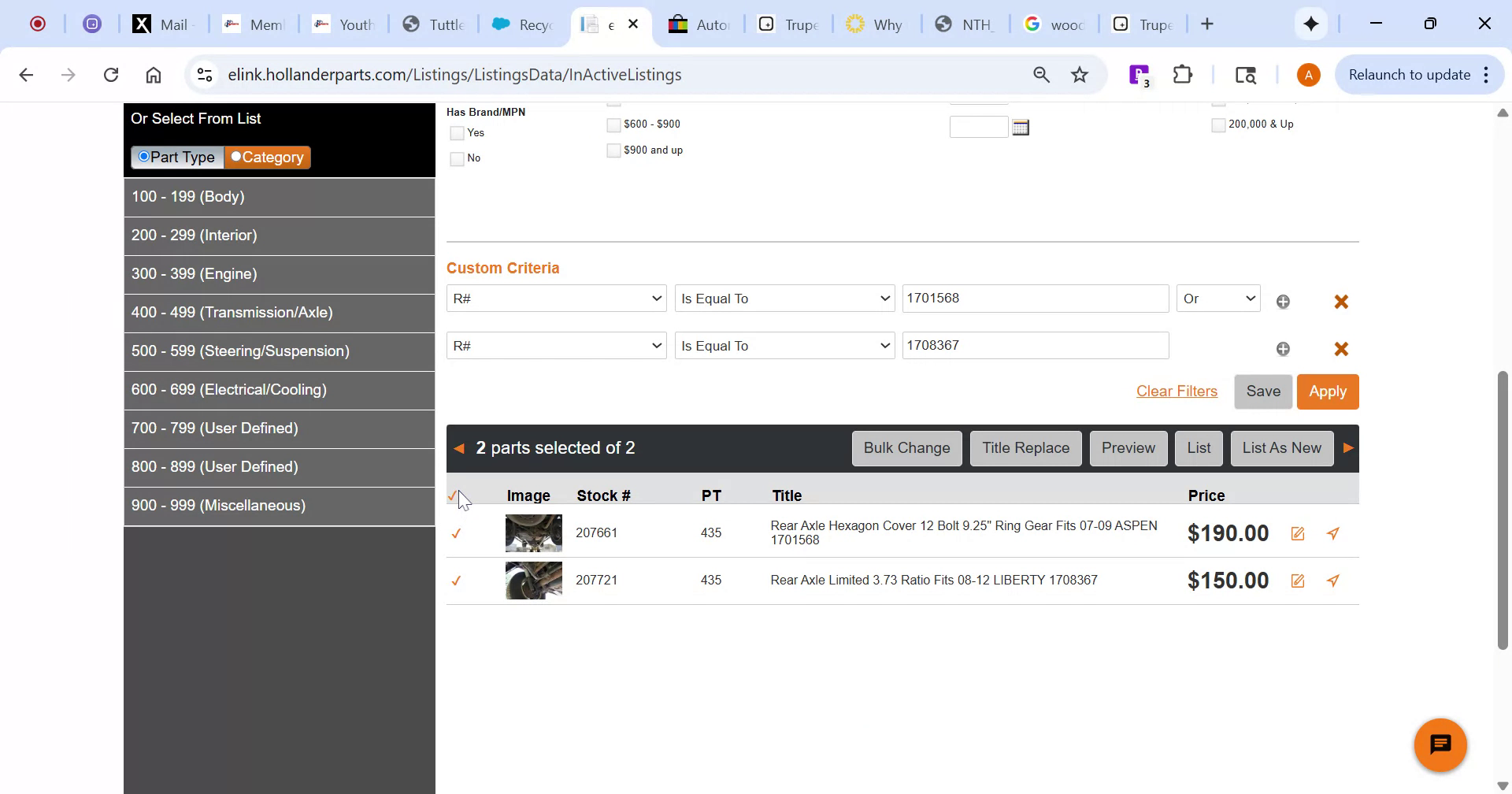This screenshot has width=1512, height=794.
Task: Edit the 207661 Rear Axle listing price
Action: pyautogui.click(x=1297, y=533)
